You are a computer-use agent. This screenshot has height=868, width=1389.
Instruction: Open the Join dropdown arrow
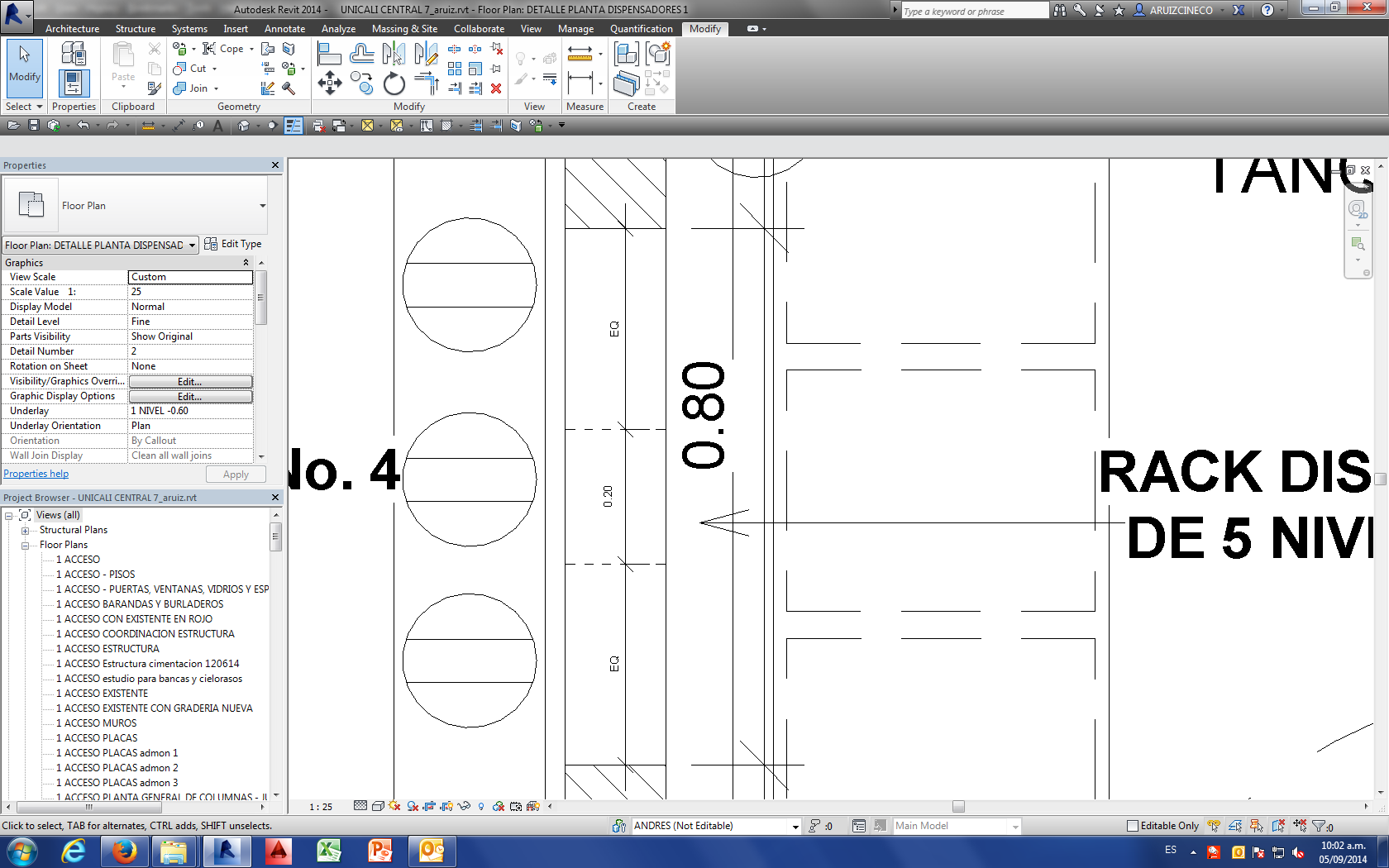(x=216, y=88)
